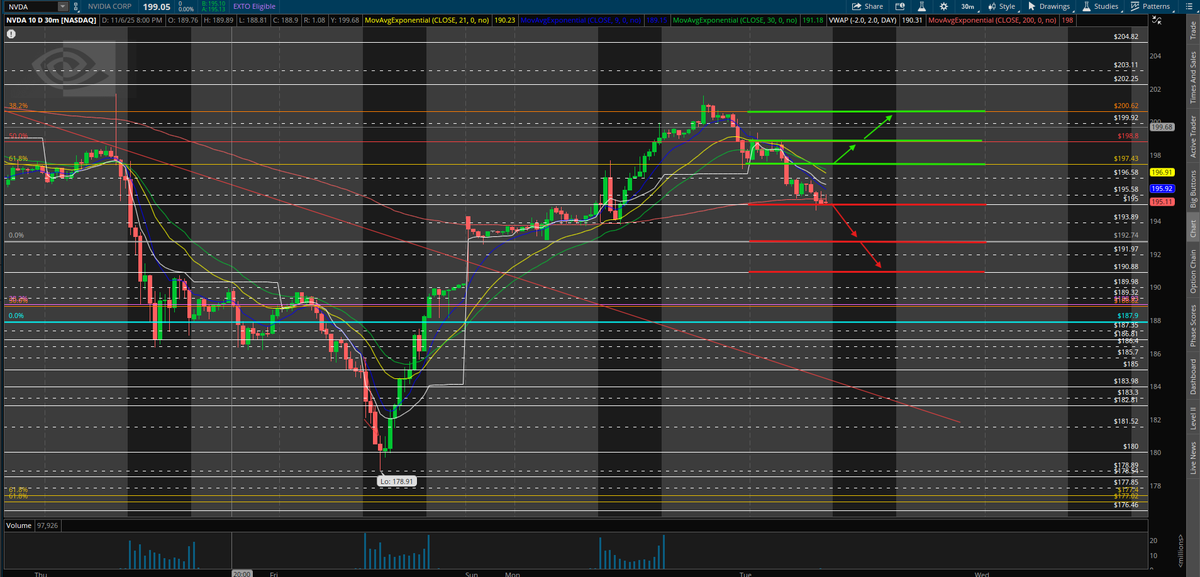Click the yellow MovAvgExponential (CLOSE, 21) label
Image resolution: width=1200 pixels, height=577 pixels.
click(429, 20)
